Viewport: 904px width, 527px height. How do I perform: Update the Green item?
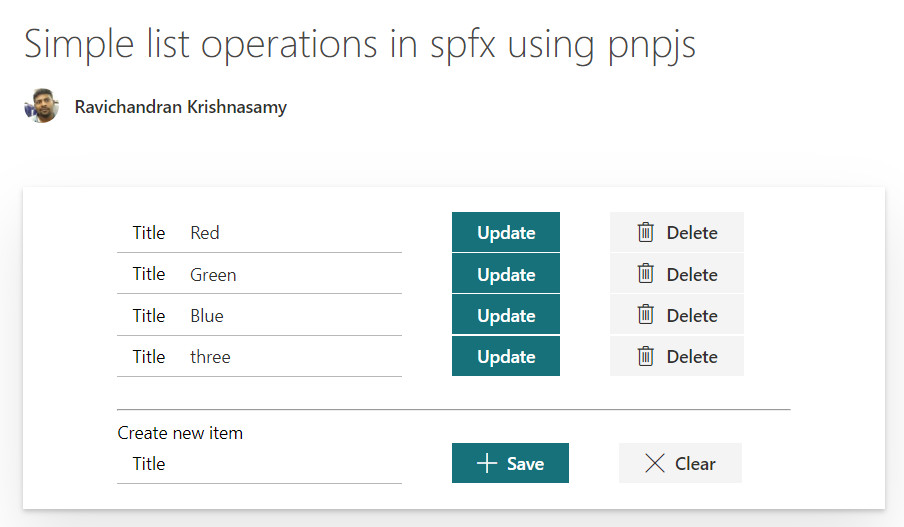tap(506, 274)
